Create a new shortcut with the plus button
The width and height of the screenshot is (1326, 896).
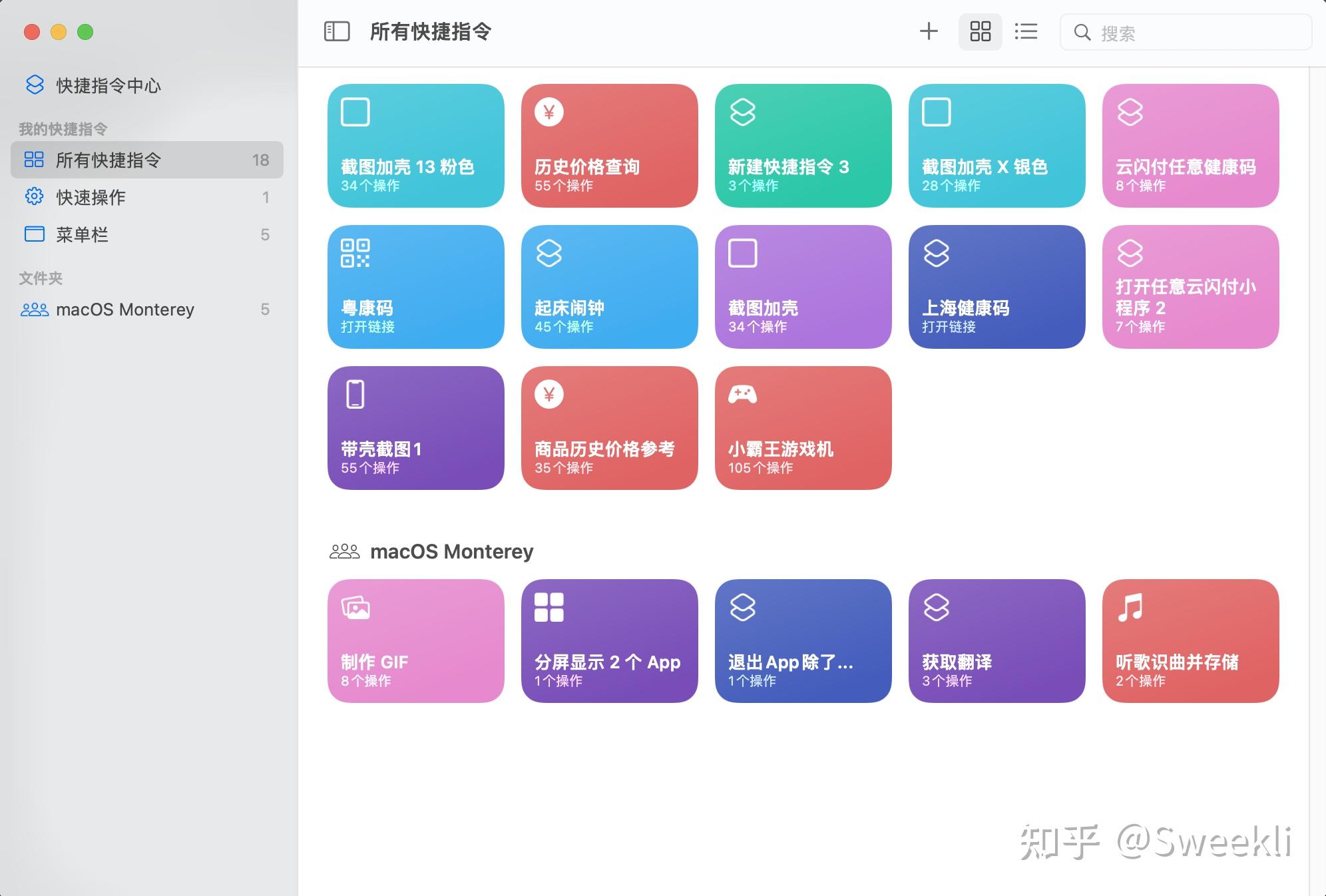pyautogui.click(x=928, y=31)
